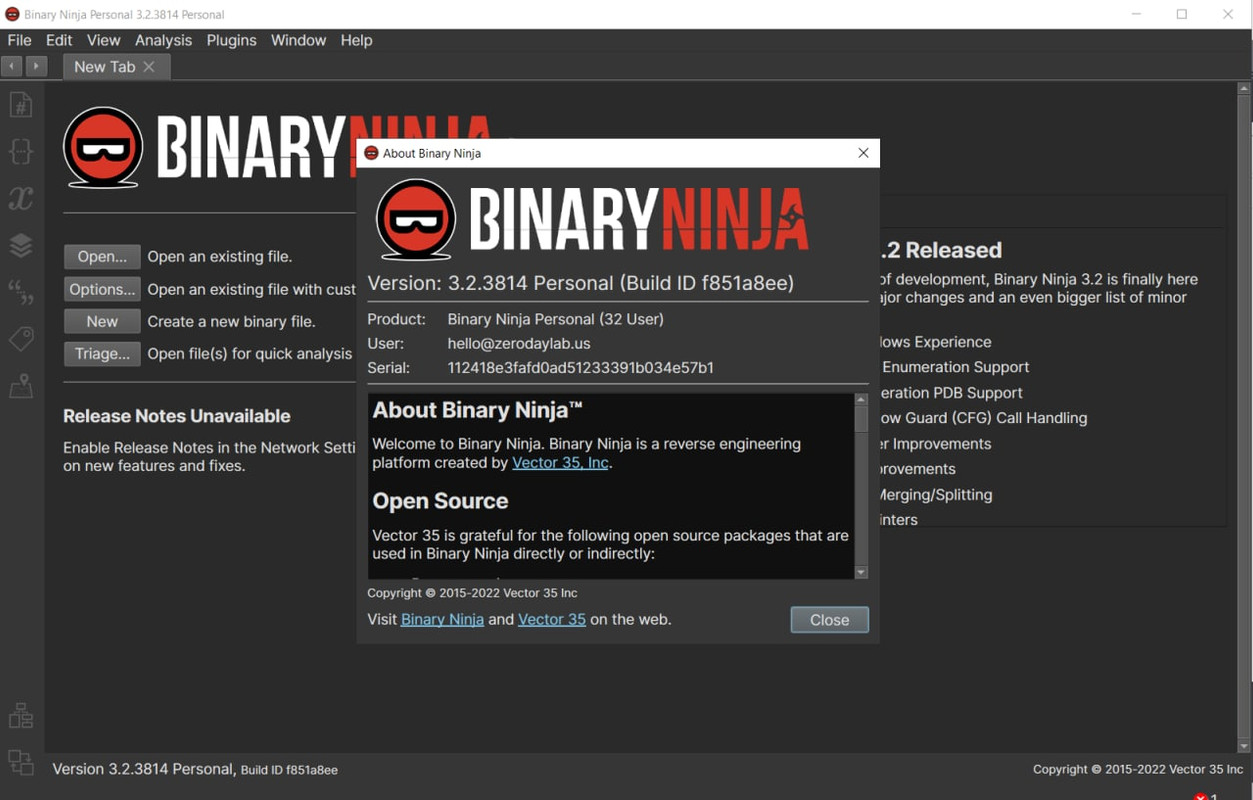1253x800 pixels.
Task: Open the Tags sidebar icon
Action: point(21,339)
